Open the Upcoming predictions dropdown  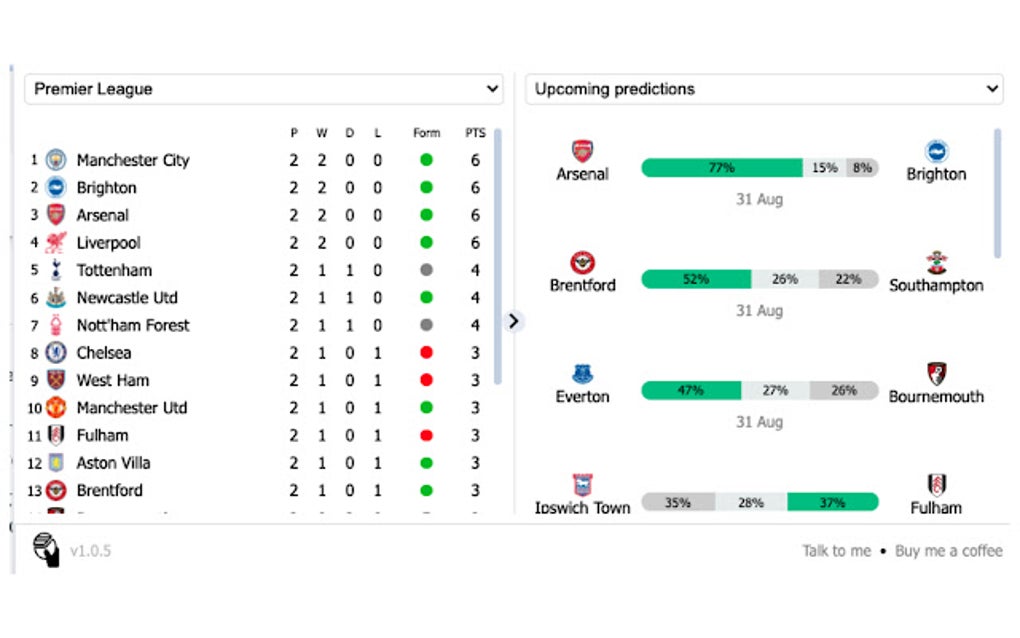tap(764, 89)
